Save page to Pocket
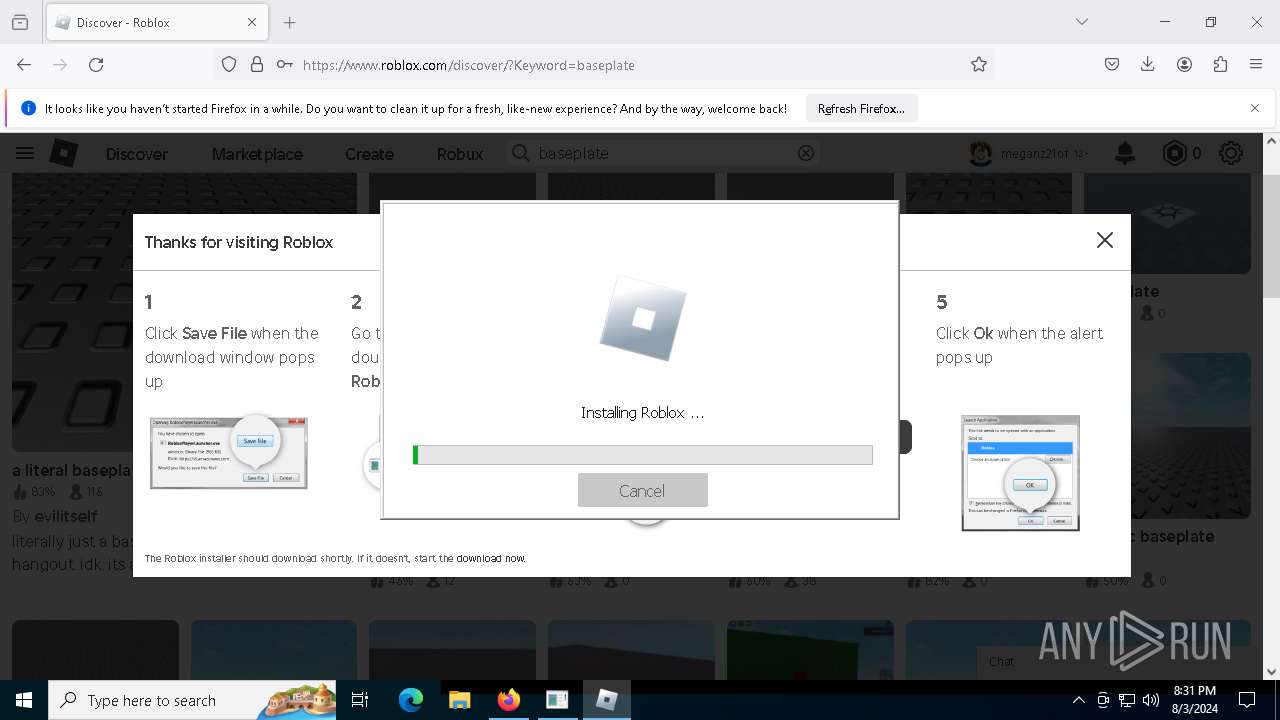Viewport: 1280px width, 720px height. pyautogui.click(x=1112, y=64)
